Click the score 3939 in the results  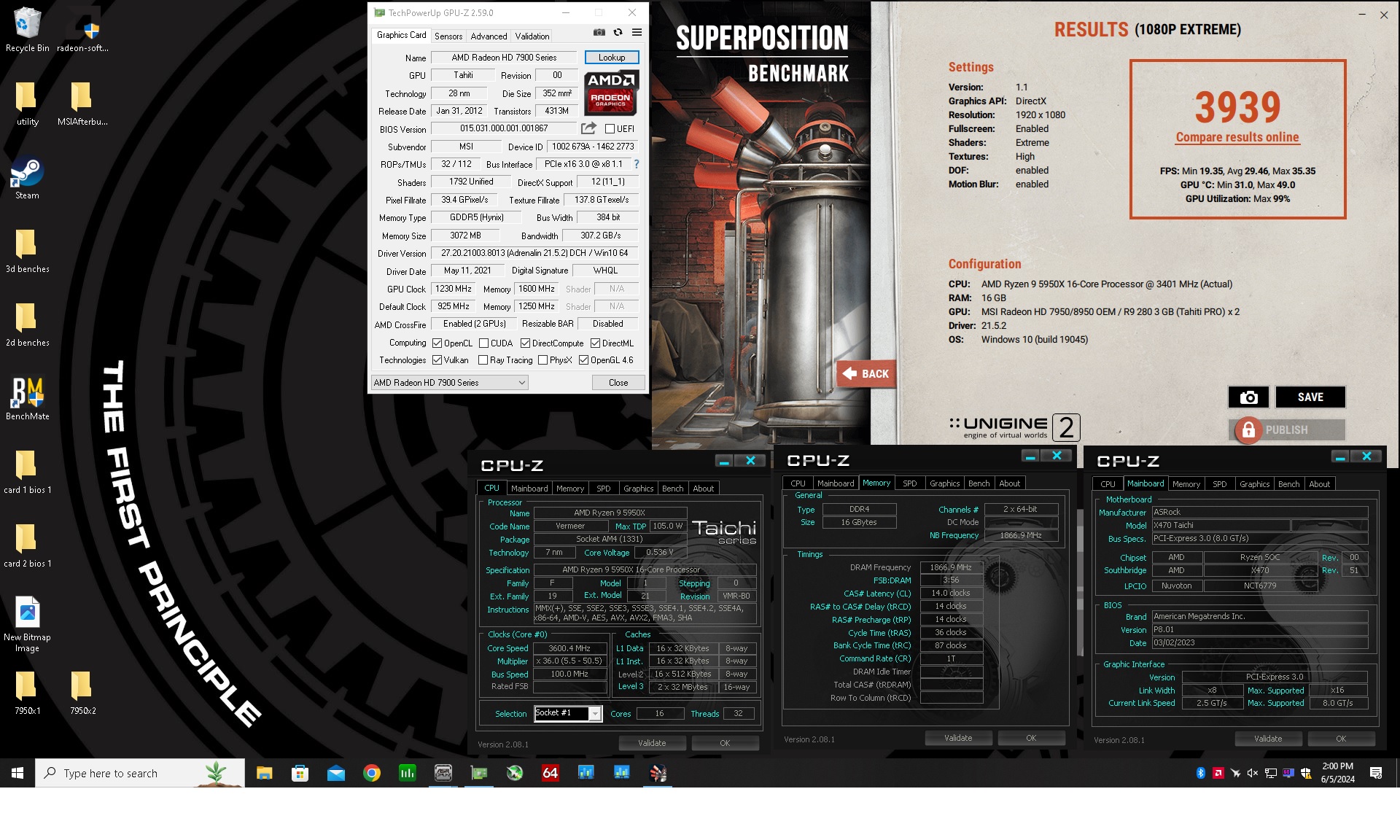pyautogui.click(x=1237, y=106)
